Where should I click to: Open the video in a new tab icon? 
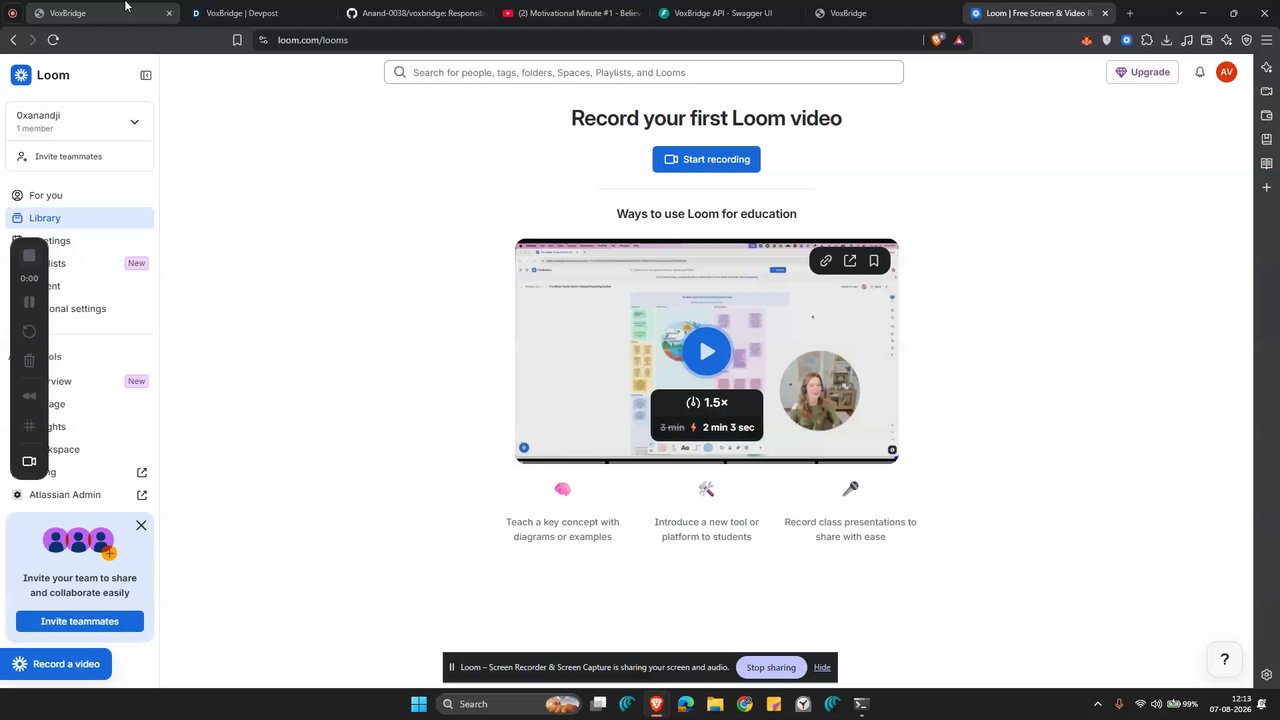point(850,261)
